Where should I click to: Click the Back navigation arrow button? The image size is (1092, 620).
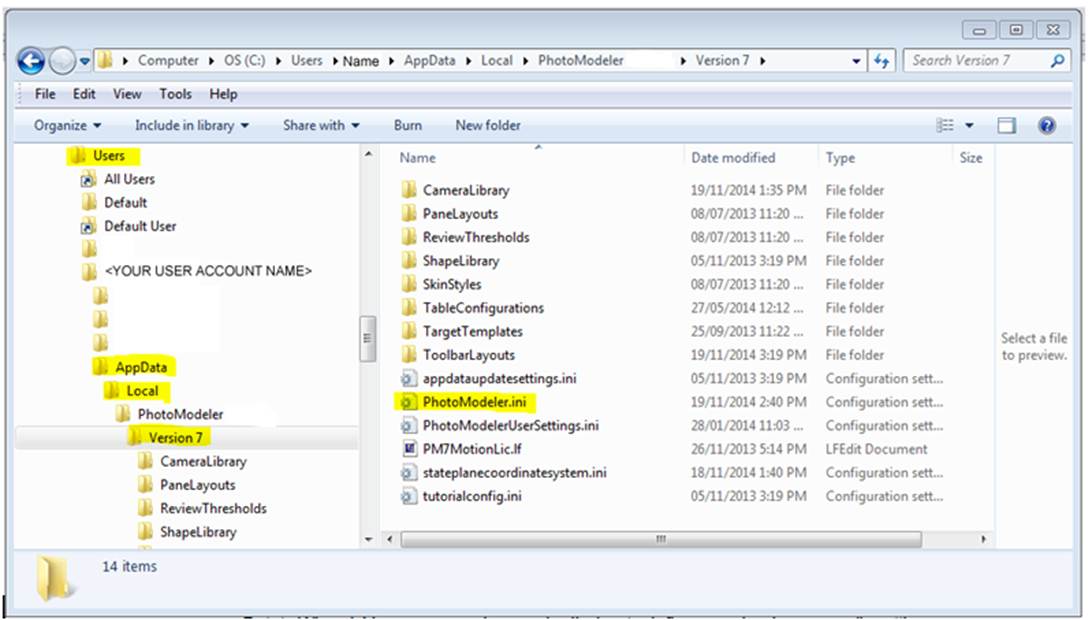[31, 61]
